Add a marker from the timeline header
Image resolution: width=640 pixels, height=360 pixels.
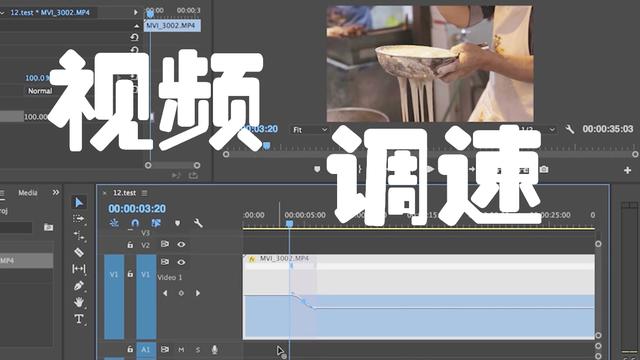coord(177,223)
